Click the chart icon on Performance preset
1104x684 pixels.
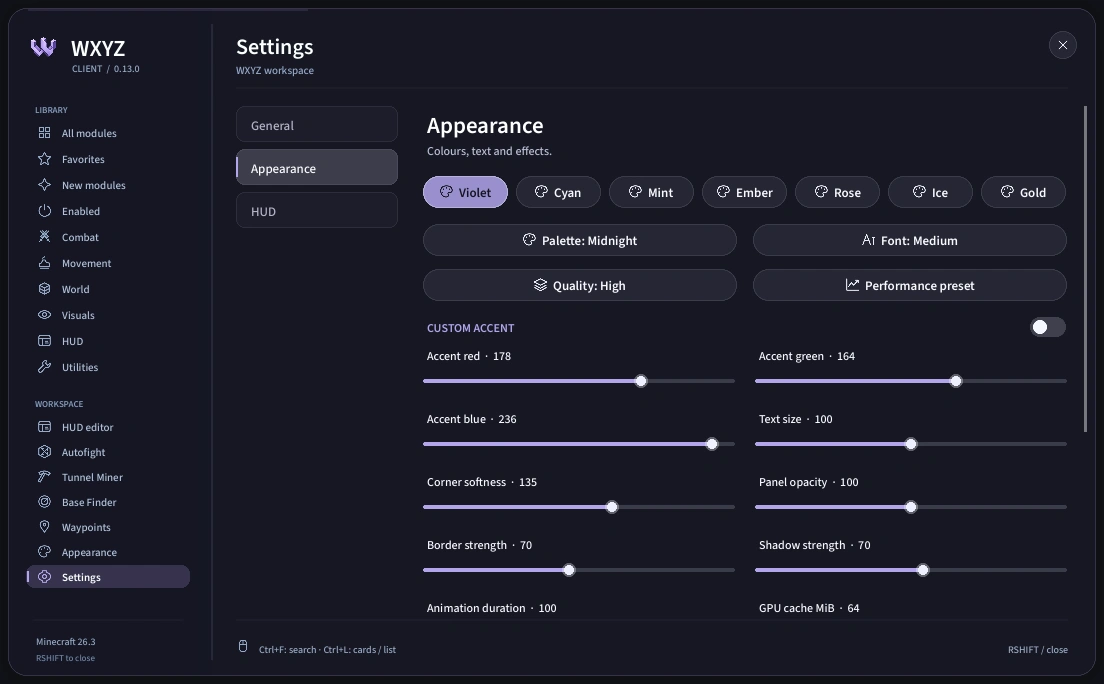pos(852,285)
